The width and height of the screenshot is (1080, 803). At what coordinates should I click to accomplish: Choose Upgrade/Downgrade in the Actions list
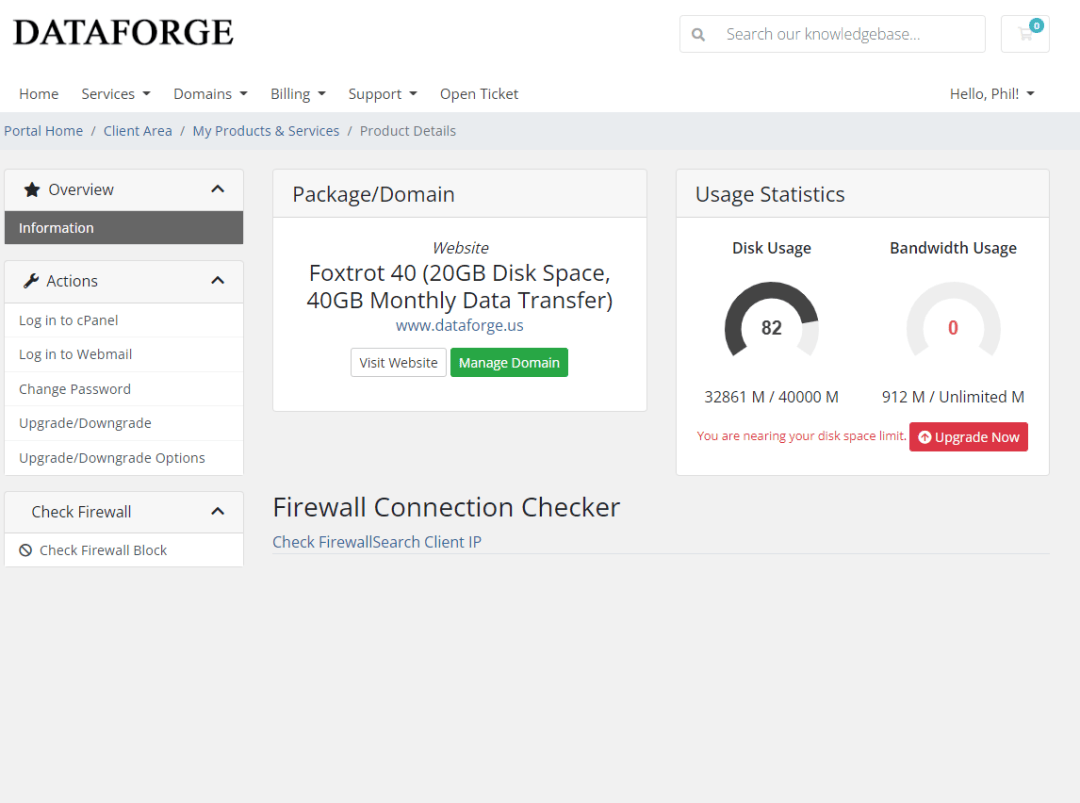124,423
